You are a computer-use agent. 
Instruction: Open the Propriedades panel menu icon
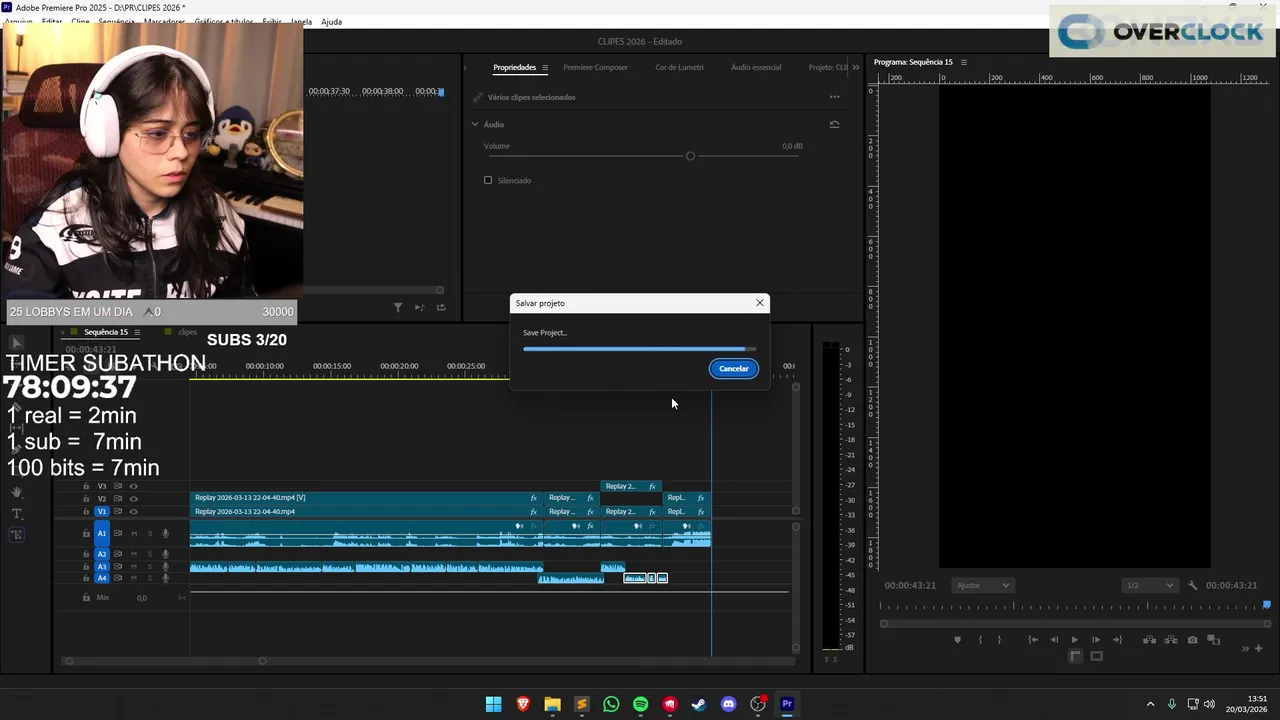coord(545,67)
